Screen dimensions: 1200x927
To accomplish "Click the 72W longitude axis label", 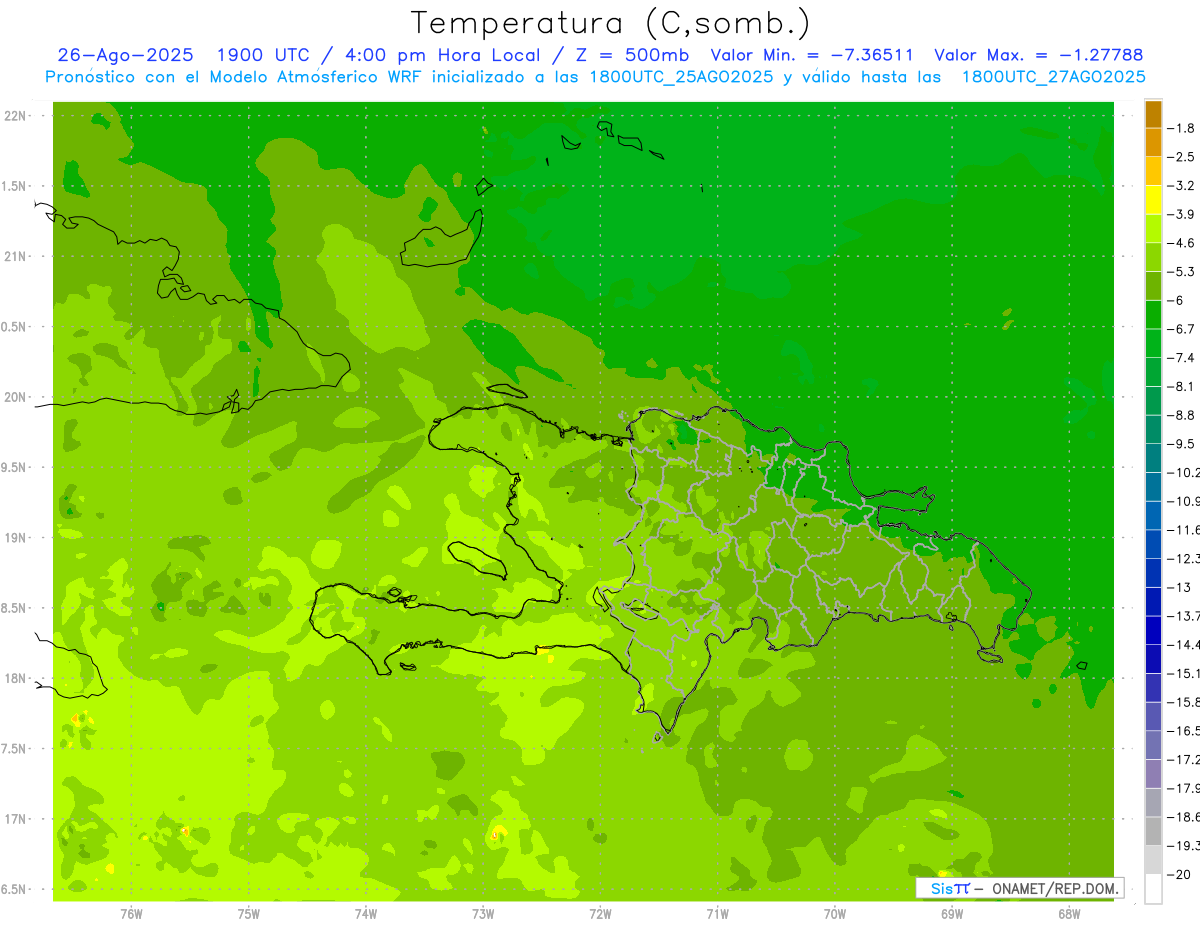I will pyautogui.click(x=600, y=914).
